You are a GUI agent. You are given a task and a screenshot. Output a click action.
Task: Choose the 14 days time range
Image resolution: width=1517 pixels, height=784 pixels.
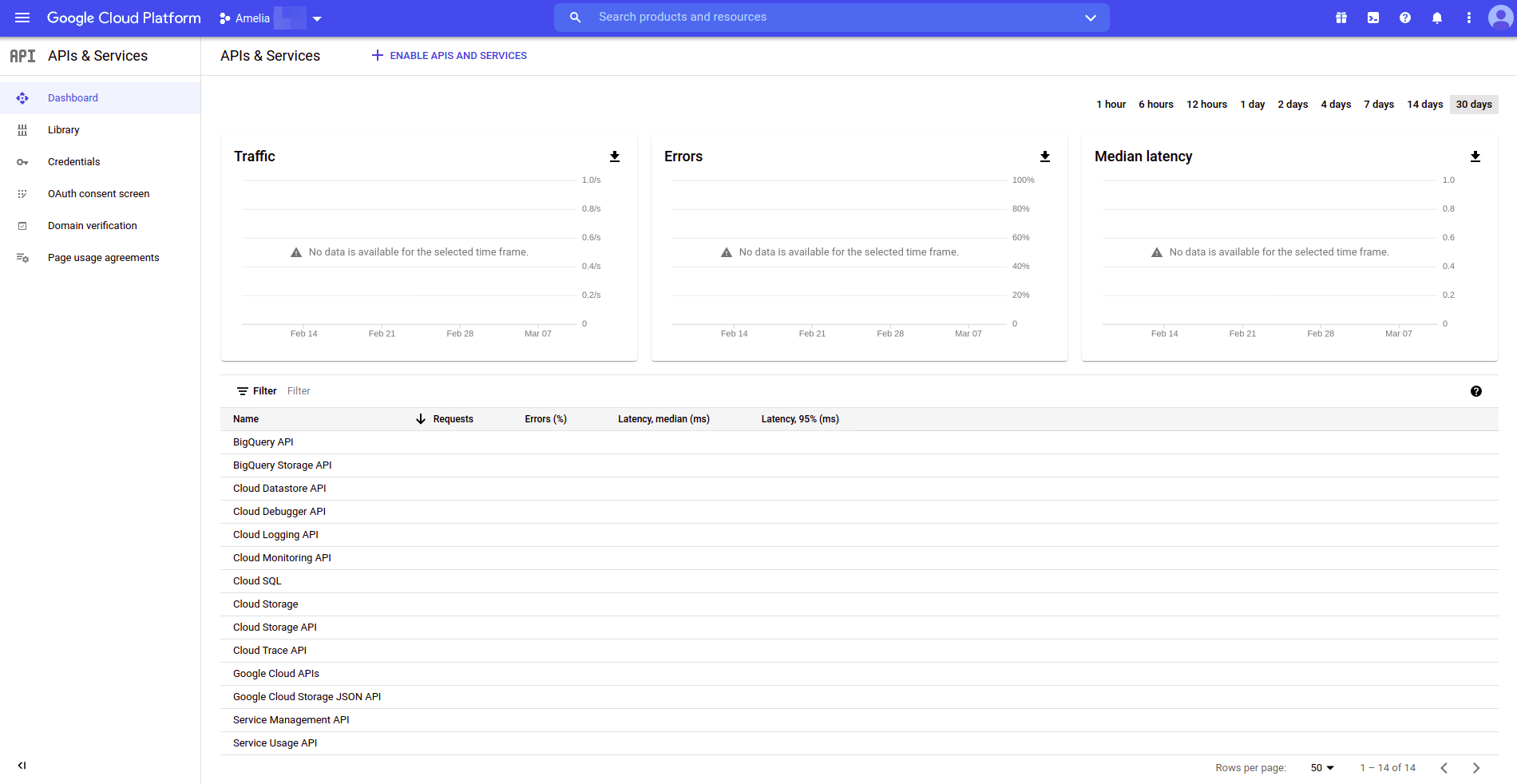click(1424, 105)
